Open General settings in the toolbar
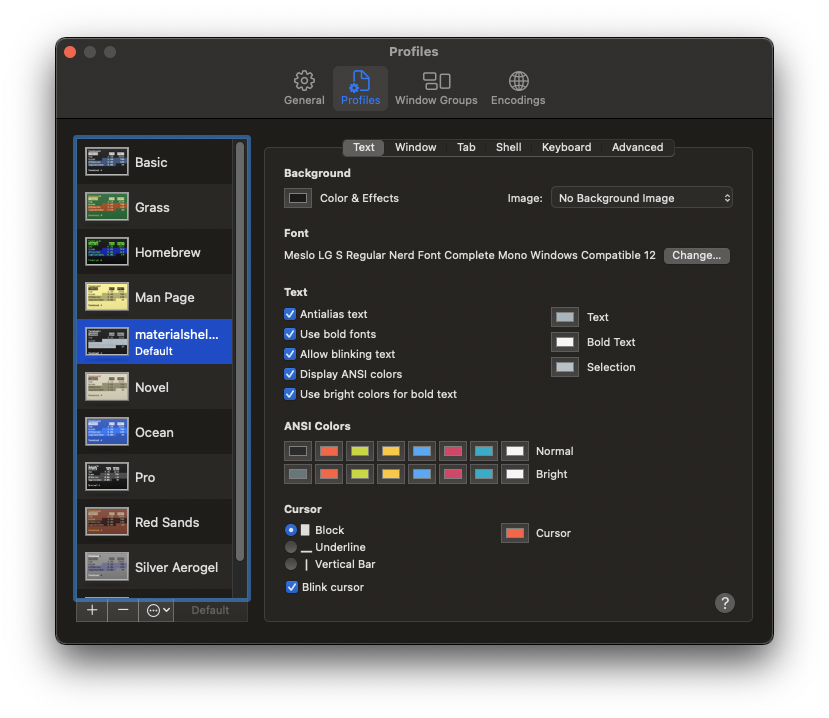 pyautogui.click(x=304, y=88)
